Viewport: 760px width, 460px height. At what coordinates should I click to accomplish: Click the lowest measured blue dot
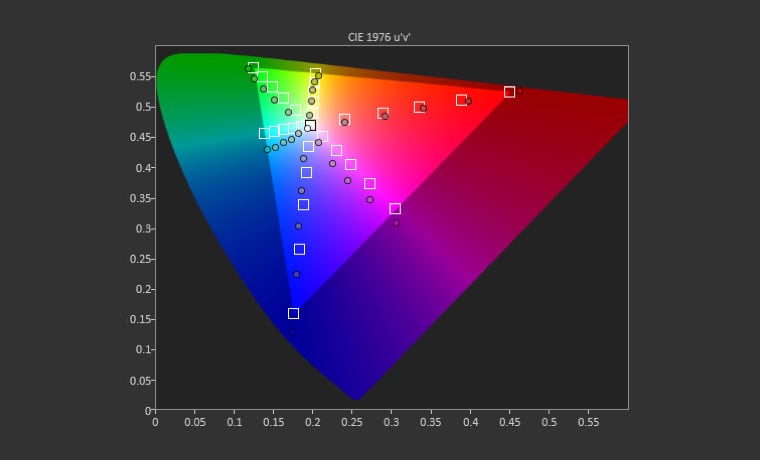[x=293, y=331]
